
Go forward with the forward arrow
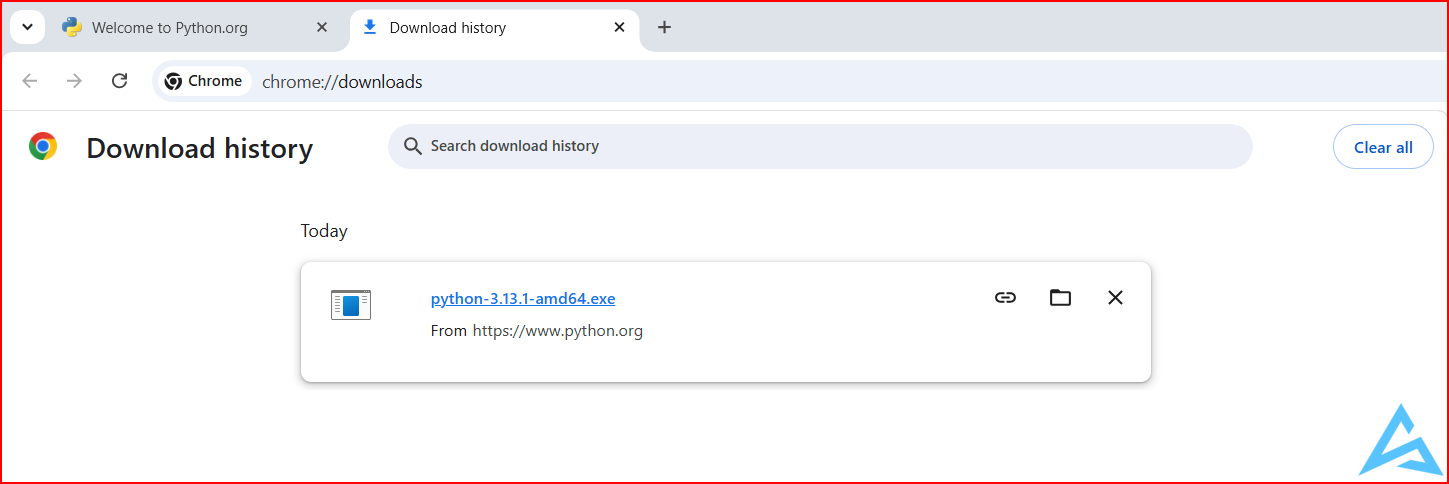click(x=74, y=81)
